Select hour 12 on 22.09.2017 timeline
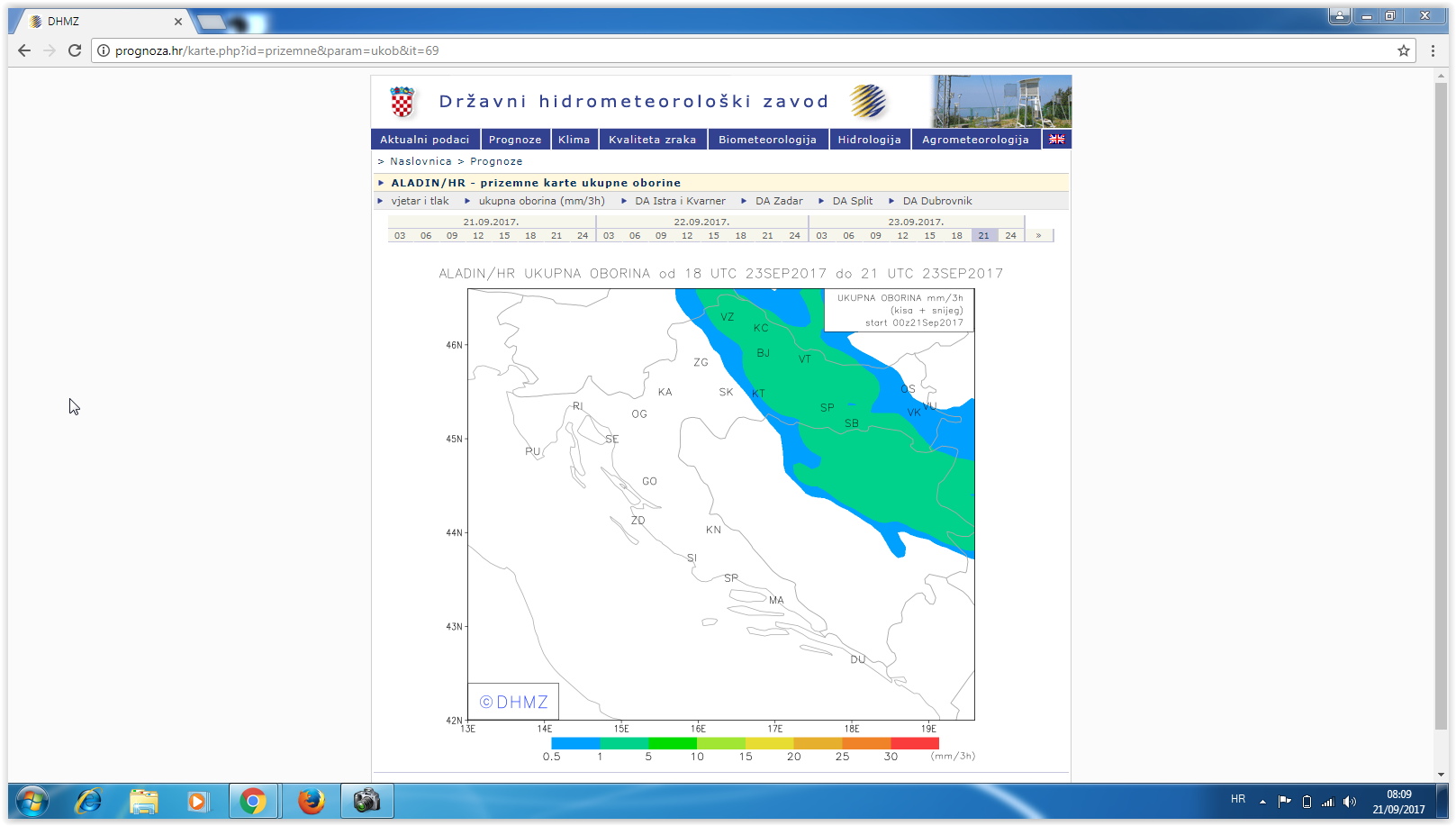This screenshot has height=826, width=1456. (687, 236)
